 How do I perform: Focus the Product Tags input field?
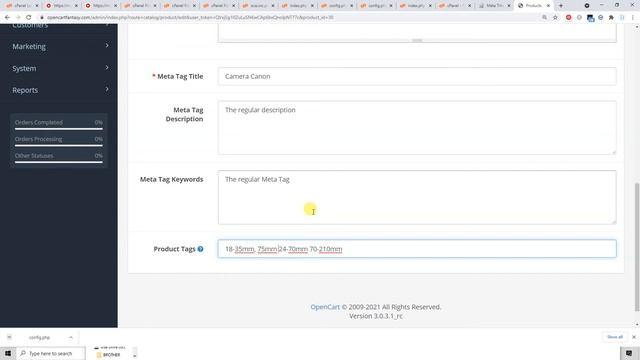coord(417,249)
